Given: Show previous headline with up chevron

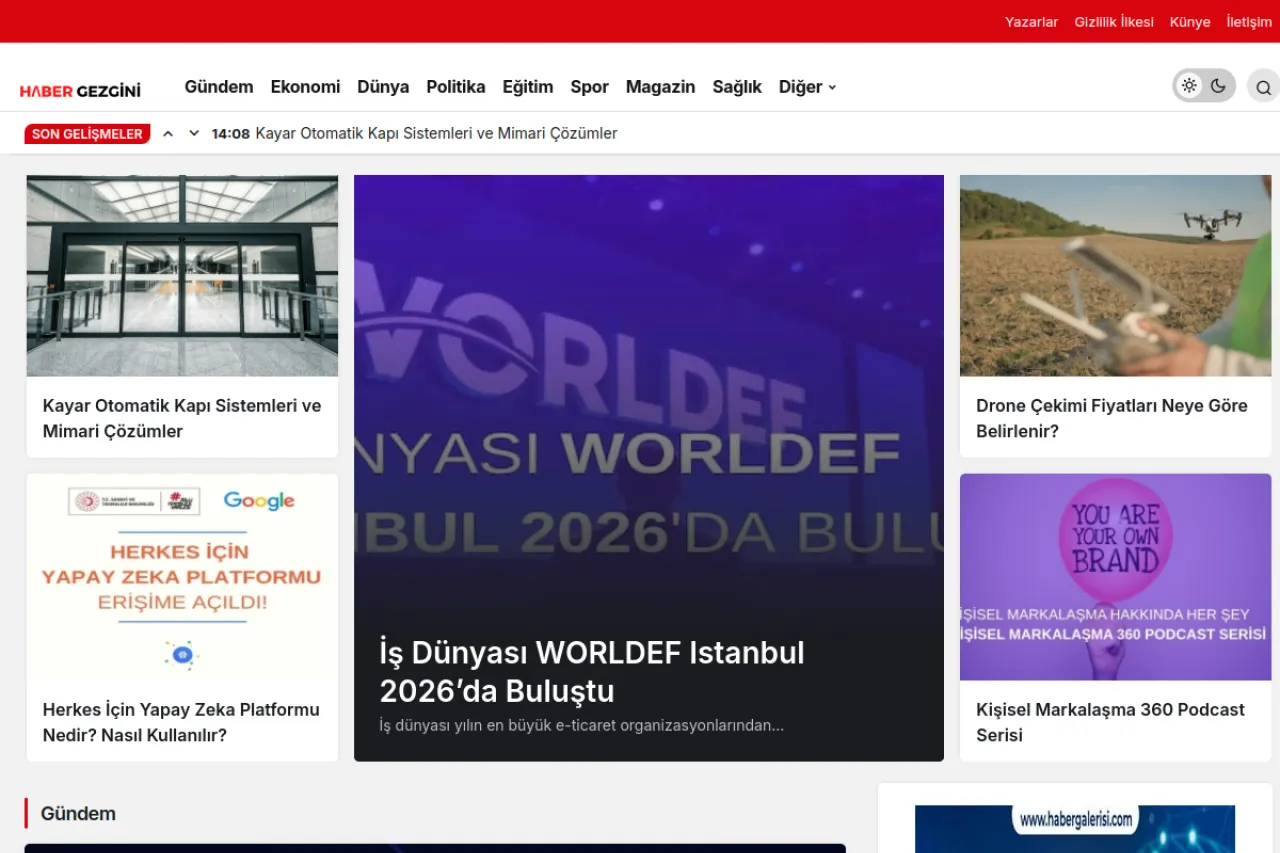Looking at the screenshot, I should (x=168, y=133).
